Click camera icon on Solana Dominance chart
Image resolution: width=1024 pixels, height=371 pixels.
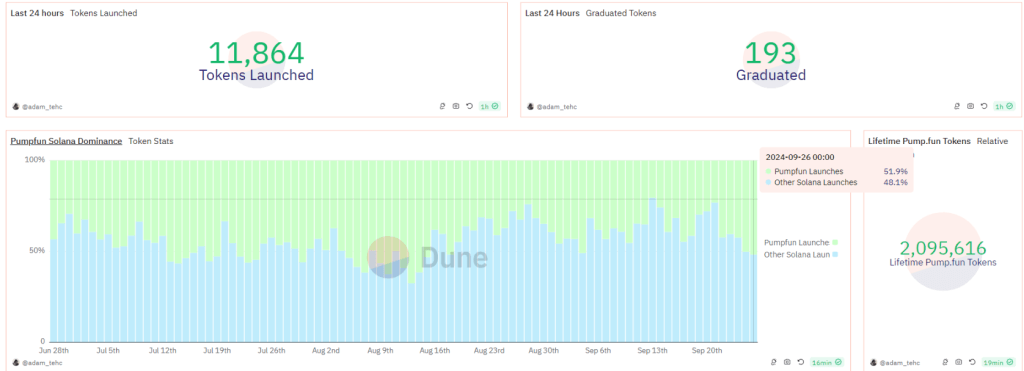tap(787, 361)
